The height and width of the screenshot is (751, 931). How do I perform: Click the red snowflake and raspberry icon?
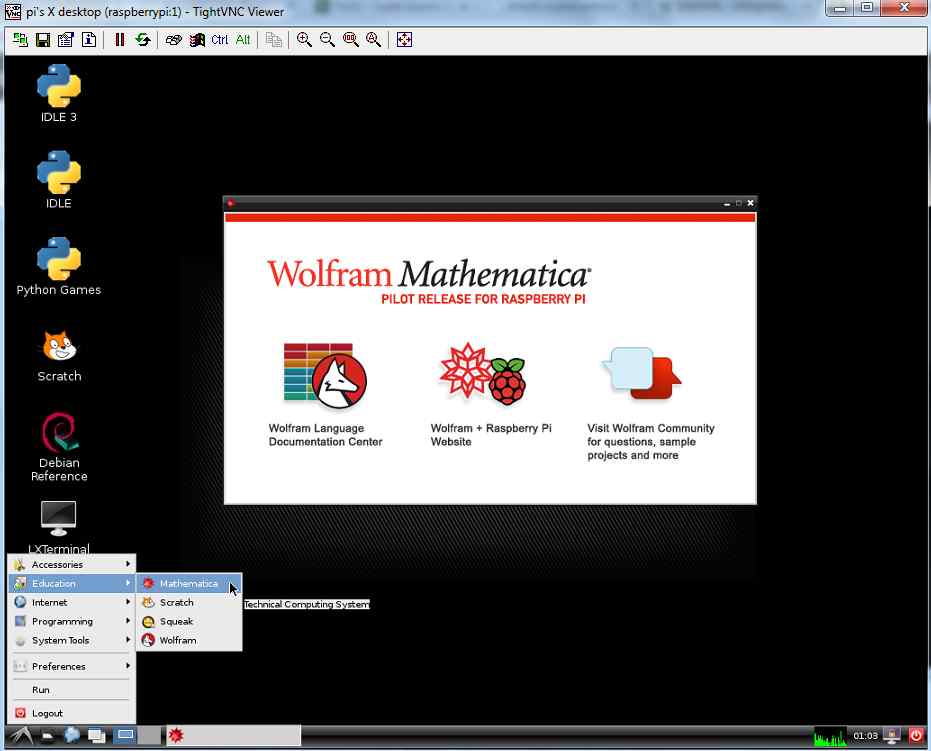[x=483, y=374]
